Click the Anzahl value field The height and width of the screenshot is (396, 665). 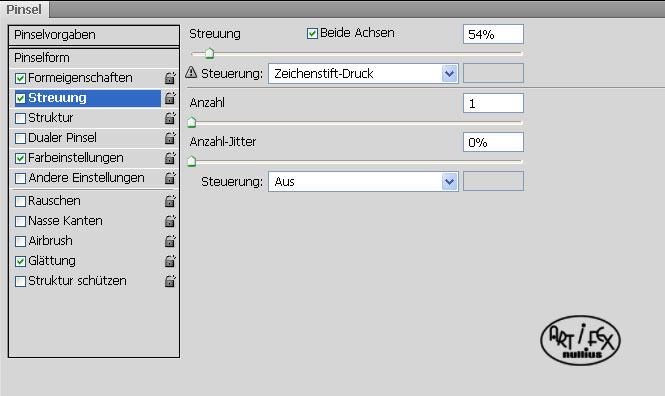(x=493, y=103)
